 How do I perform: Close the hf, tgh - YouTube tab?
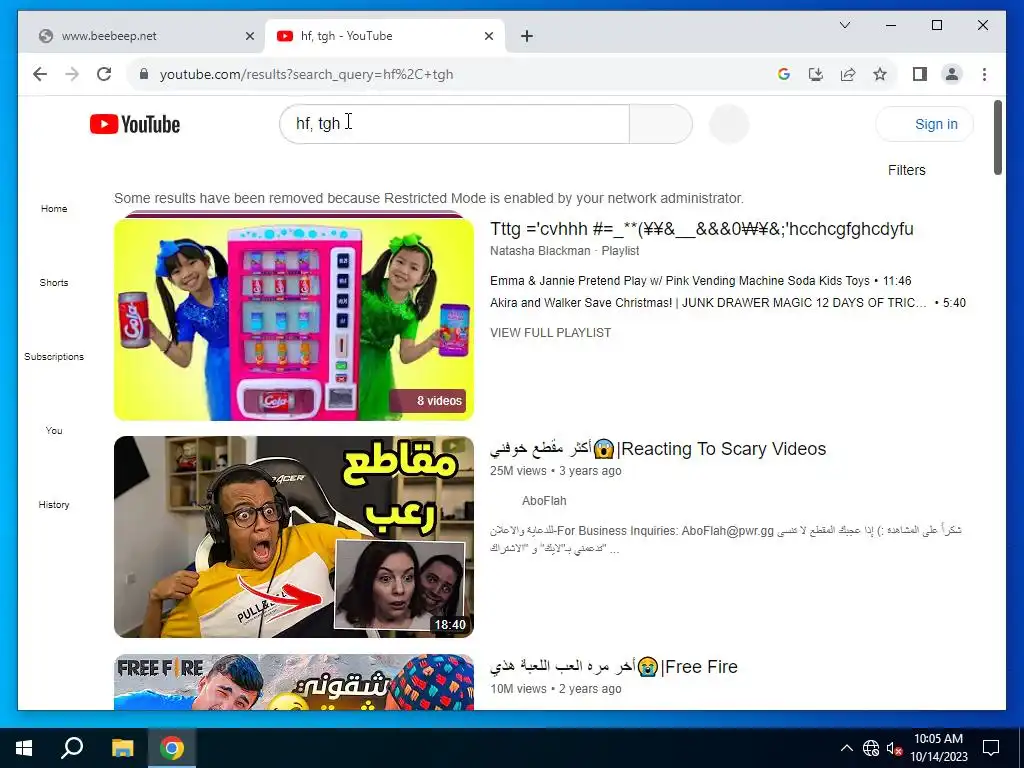pyautogui.click(x=488, y=36)
